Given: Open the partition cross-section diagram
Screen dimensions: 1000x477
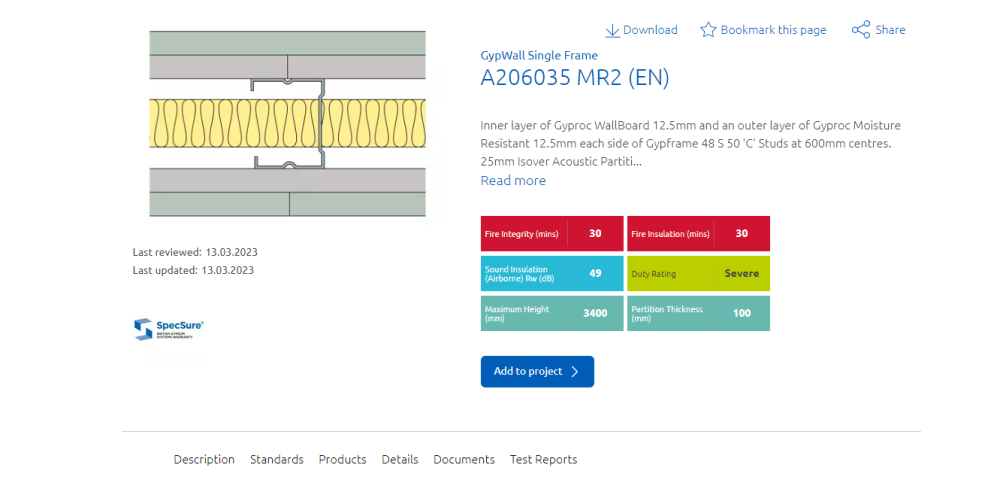Looking at the screenshot, I should (288, 123).
